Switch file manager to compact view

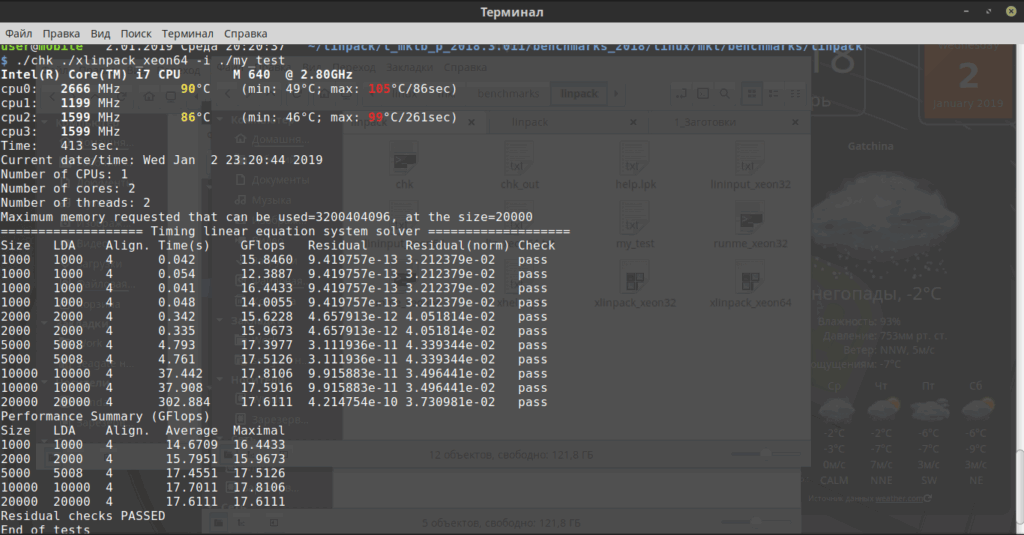pos(795,93)
